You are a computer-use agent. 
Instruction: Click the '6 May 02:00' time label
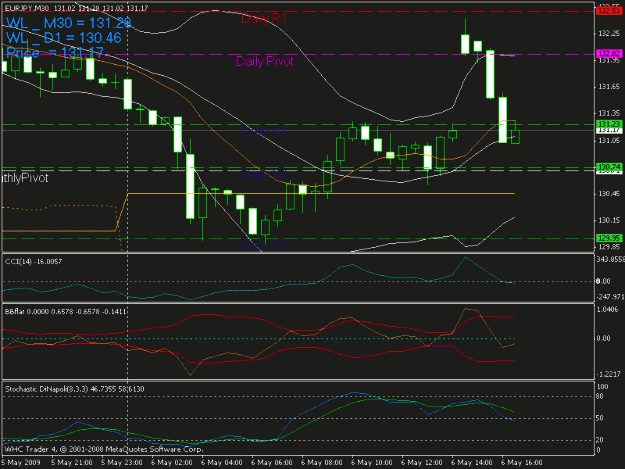(172, 463)
